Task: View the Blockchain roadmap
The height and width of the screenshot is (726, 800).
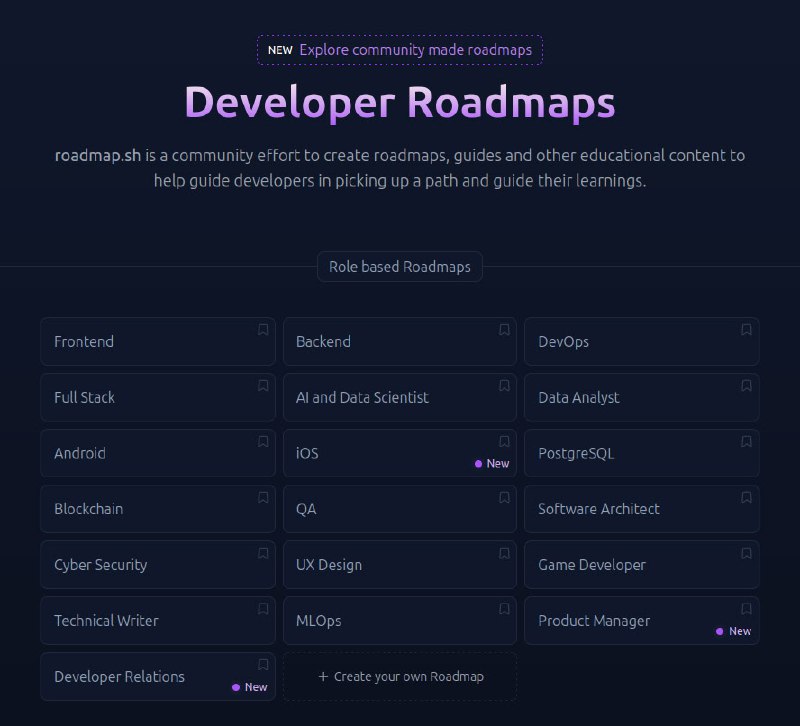Action: tap(158, 509)
